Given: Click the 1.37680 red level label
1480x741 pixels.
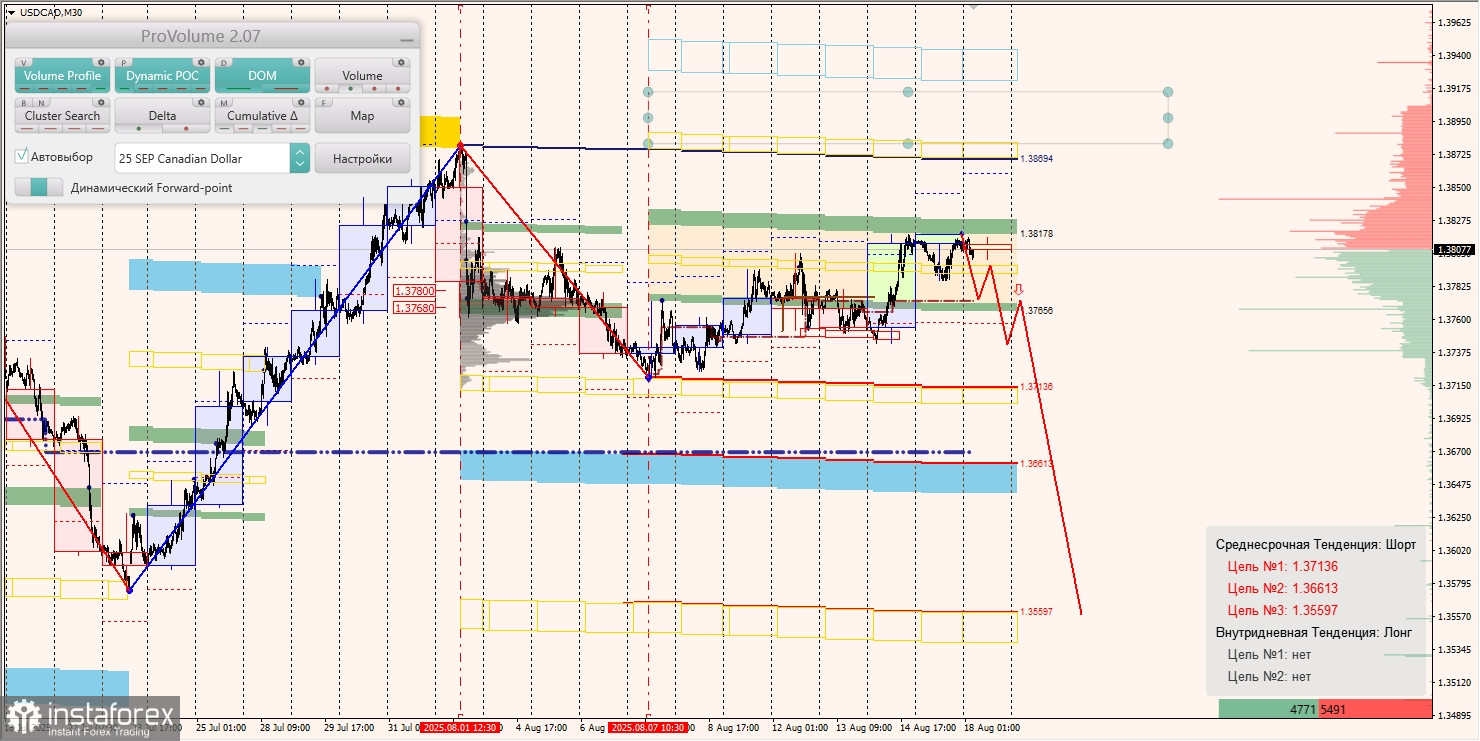Looking at the screenshot, I should tap(415, 308).
